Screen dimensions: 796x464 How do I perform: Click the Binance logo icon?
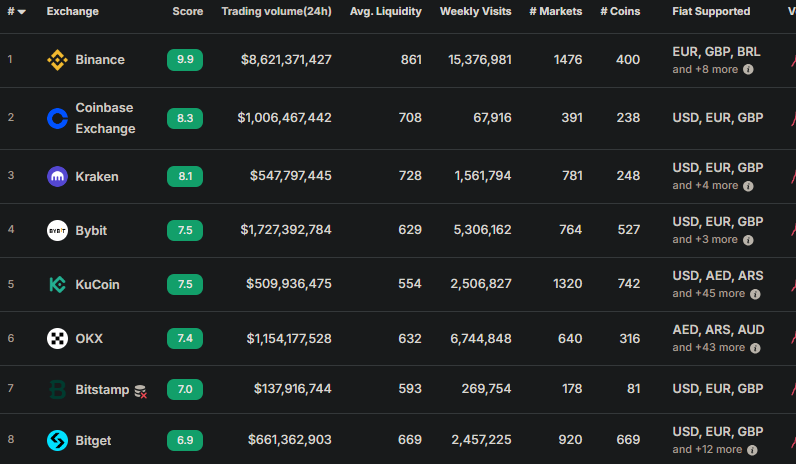[x=57, y=60]
